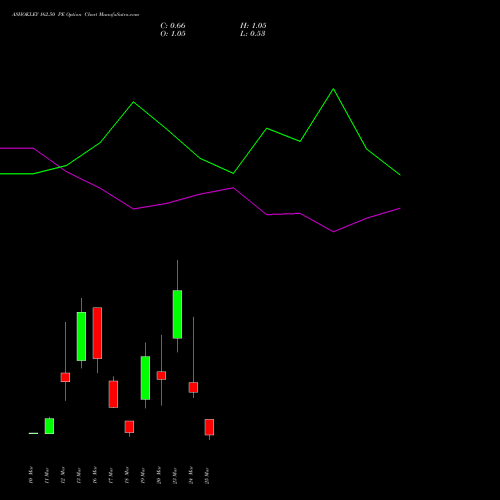500x500 pixels.
Task: Click the '19 Mar' date label
Action: point(143,475)
